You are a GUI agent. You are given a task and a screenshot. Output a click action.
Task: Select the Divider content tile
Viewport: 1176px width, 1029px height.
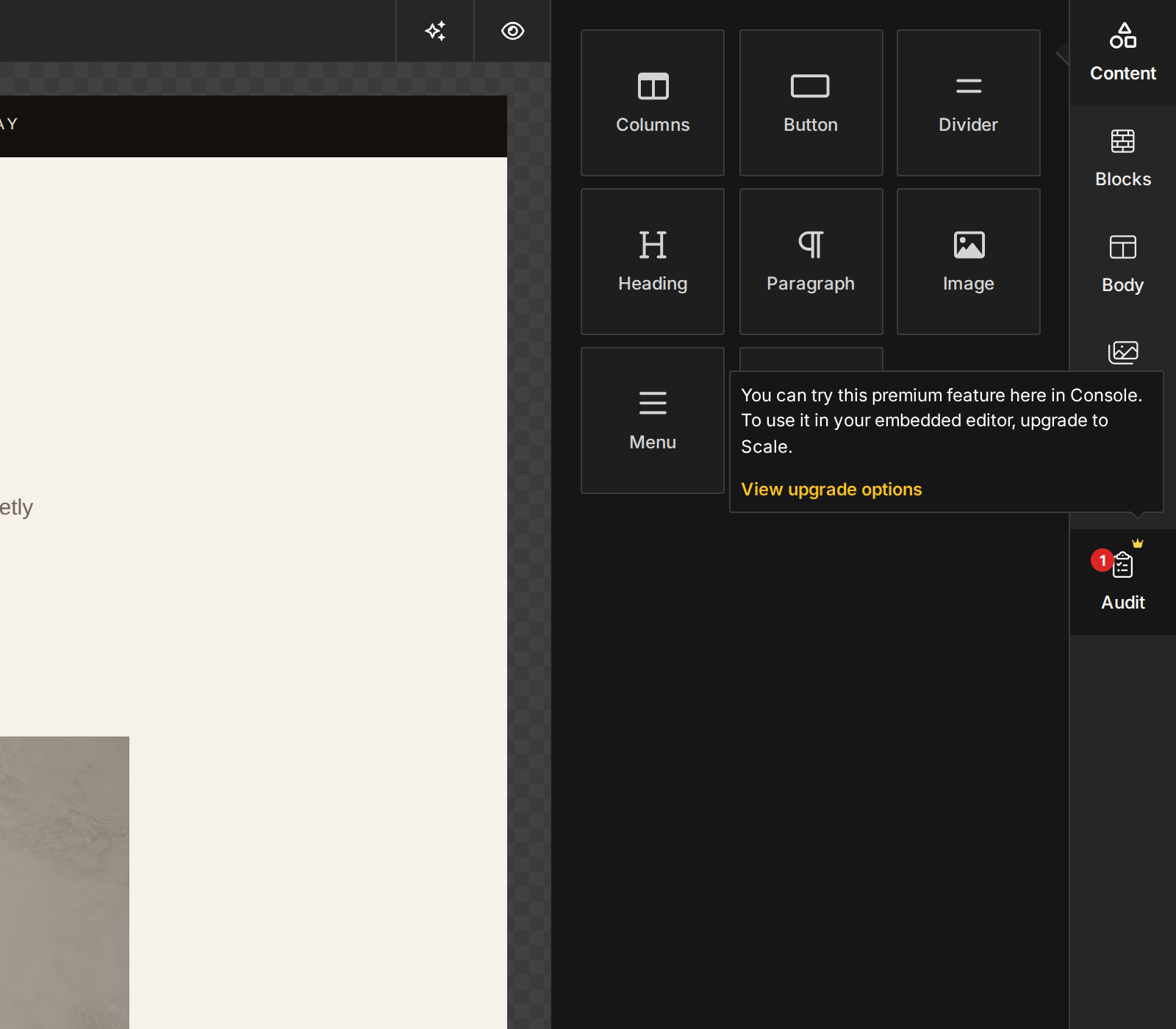[x=969, y=103]
